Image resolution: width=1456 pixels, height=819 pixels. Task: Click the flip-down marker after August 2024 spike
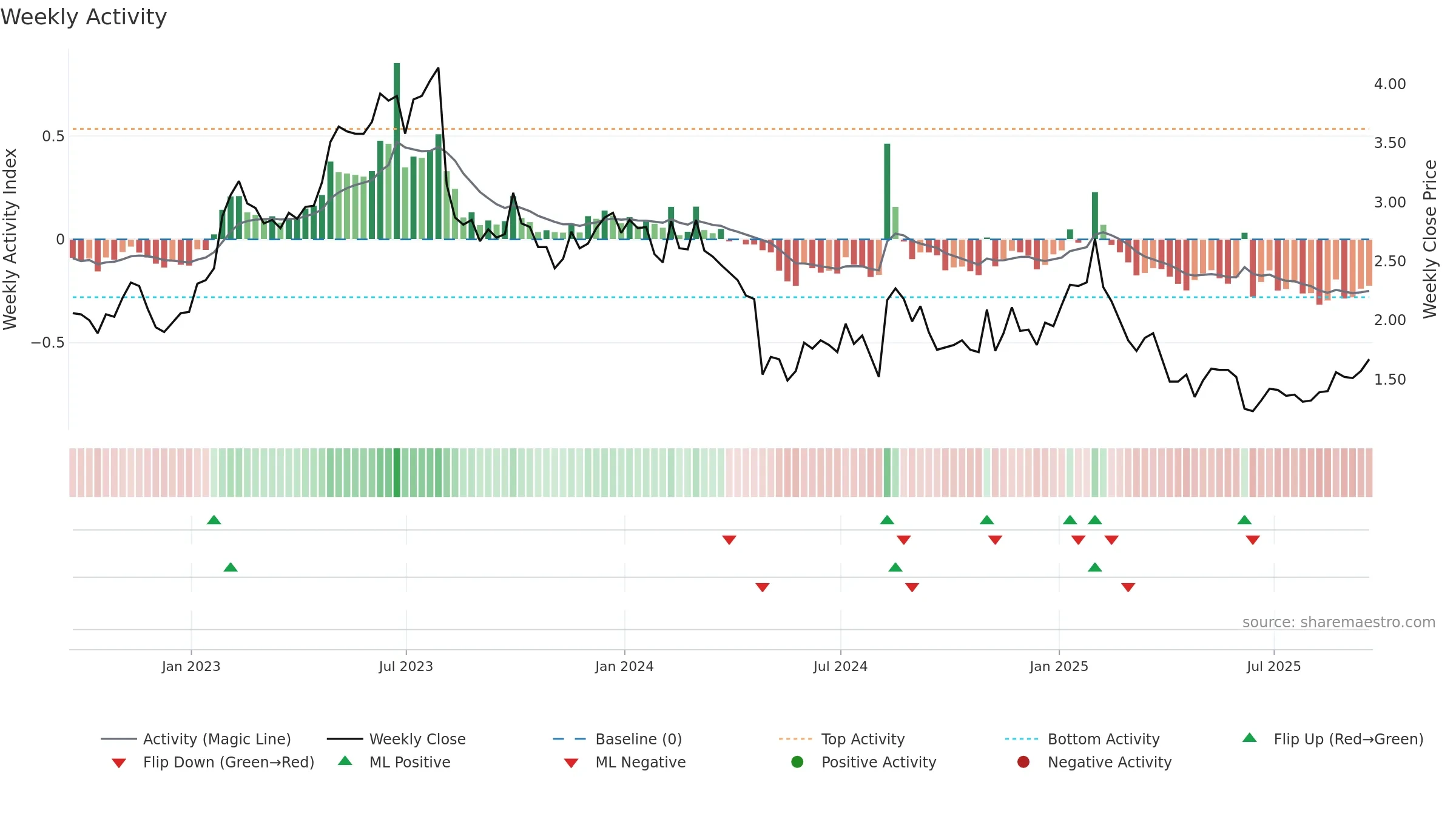point(904,540)
